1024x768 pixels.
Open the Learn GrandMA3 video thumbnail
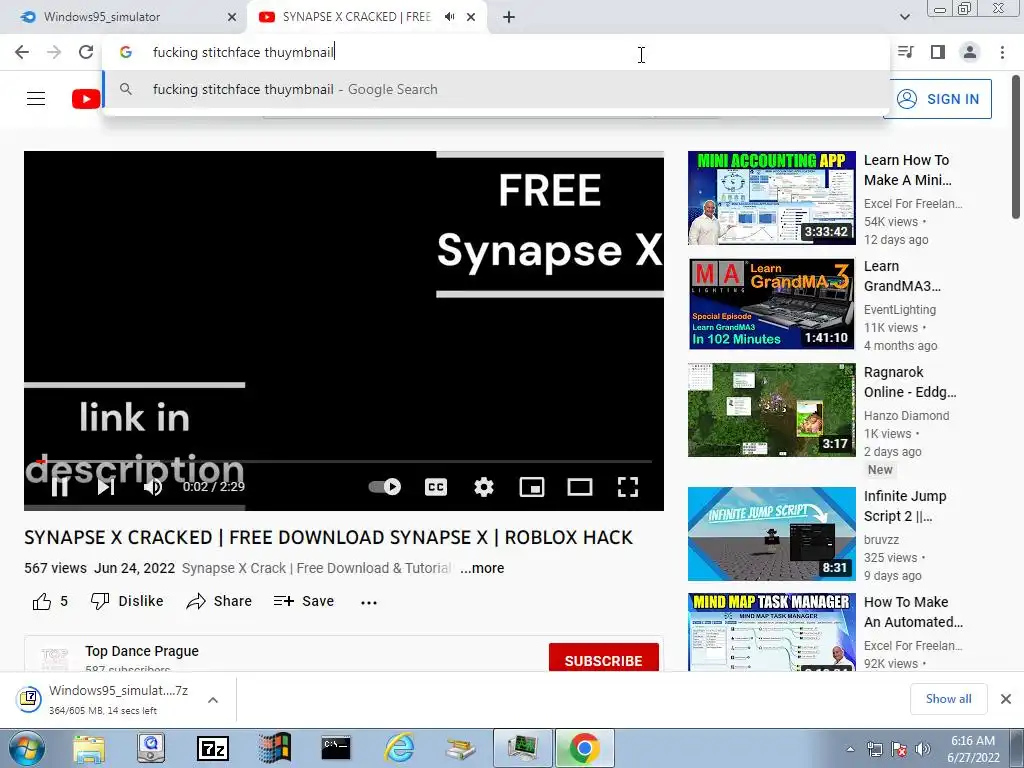[771, 304]
